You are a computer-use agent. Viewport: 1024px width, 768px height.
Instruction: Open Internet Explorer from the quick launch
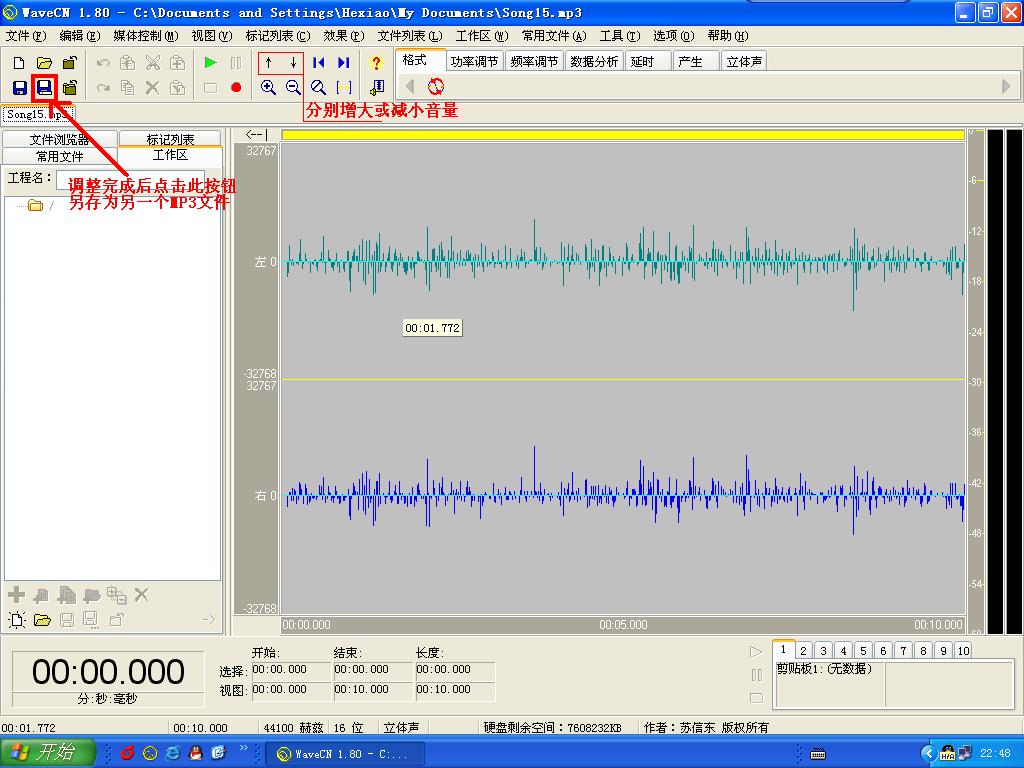point(172,753)
